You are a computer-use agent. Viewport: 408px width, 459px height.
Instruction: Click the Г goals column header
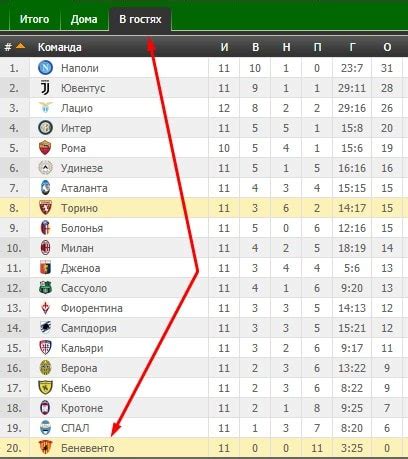click(x=352, y=47)
